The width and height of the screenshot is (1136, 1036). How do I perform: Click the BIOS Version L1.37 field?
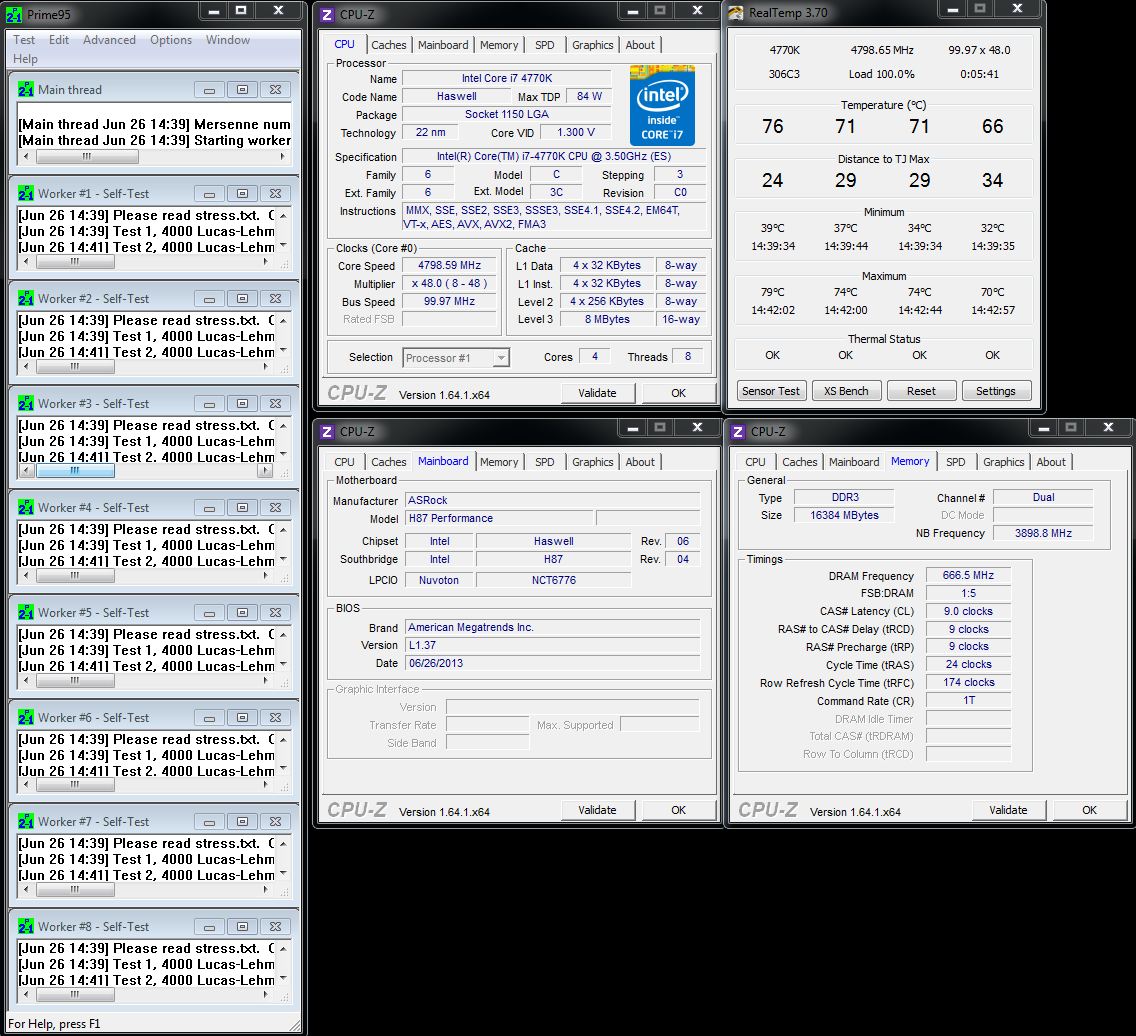click(552, 646)
